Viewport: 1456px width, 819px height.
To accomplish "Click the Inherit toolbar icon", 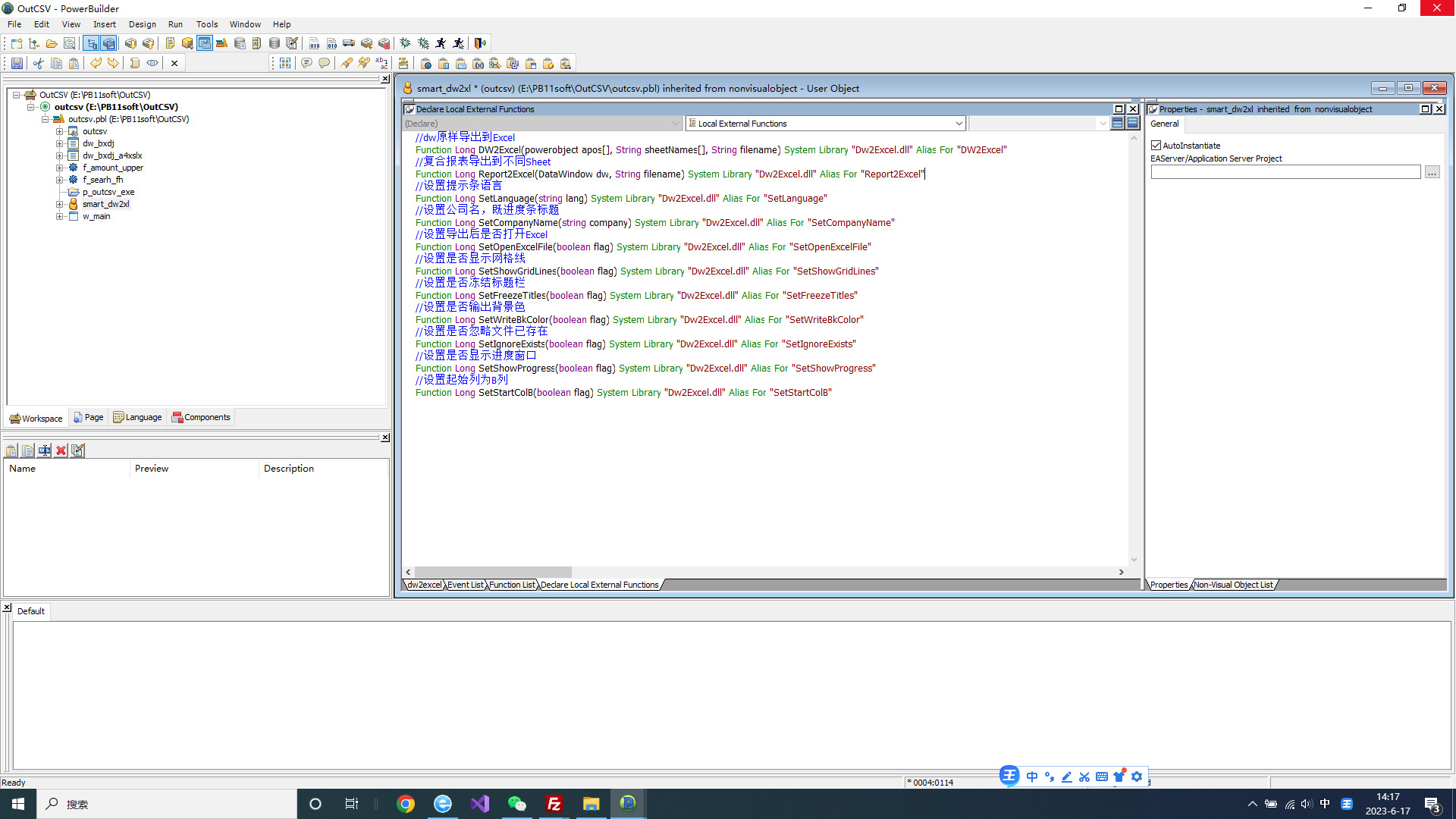I will click(x=34, y=43).
